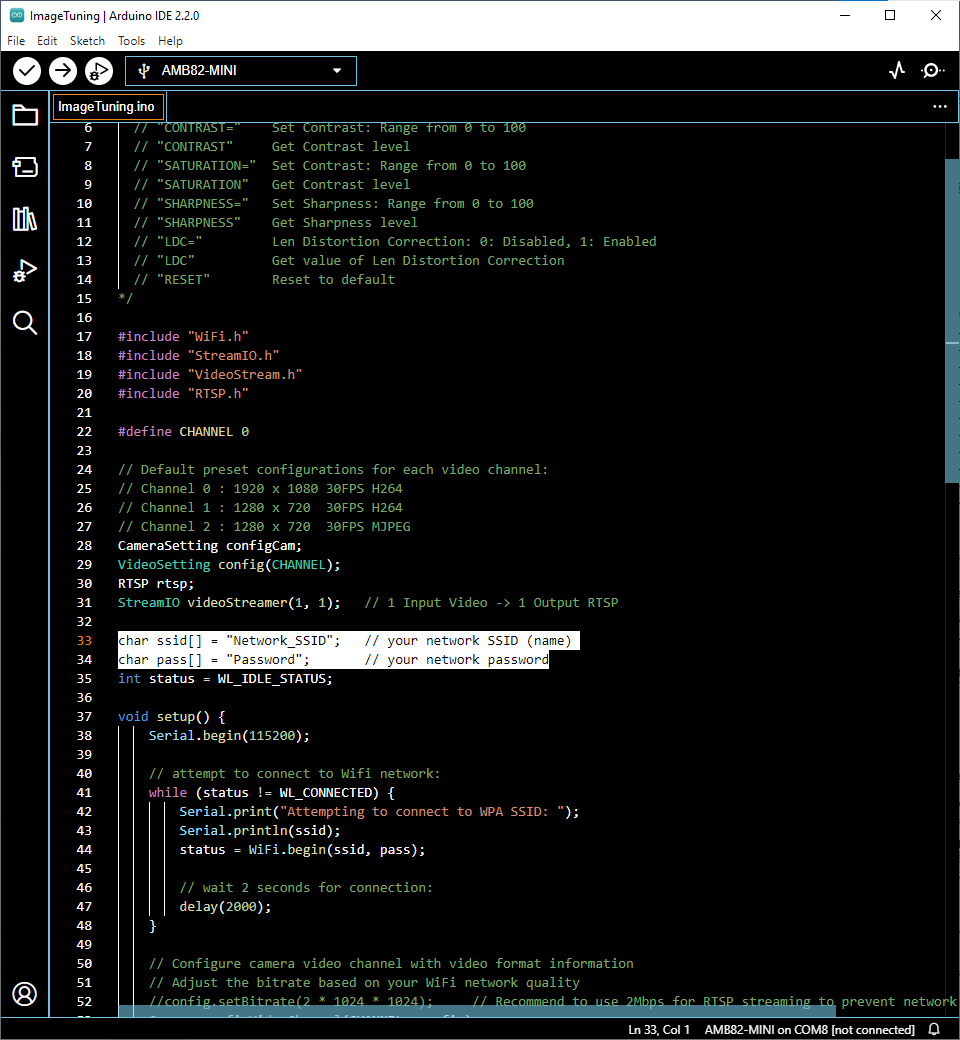960x1040 pixels.
Task: Click the Upload arrow button
Action: (x=63, y=71)
